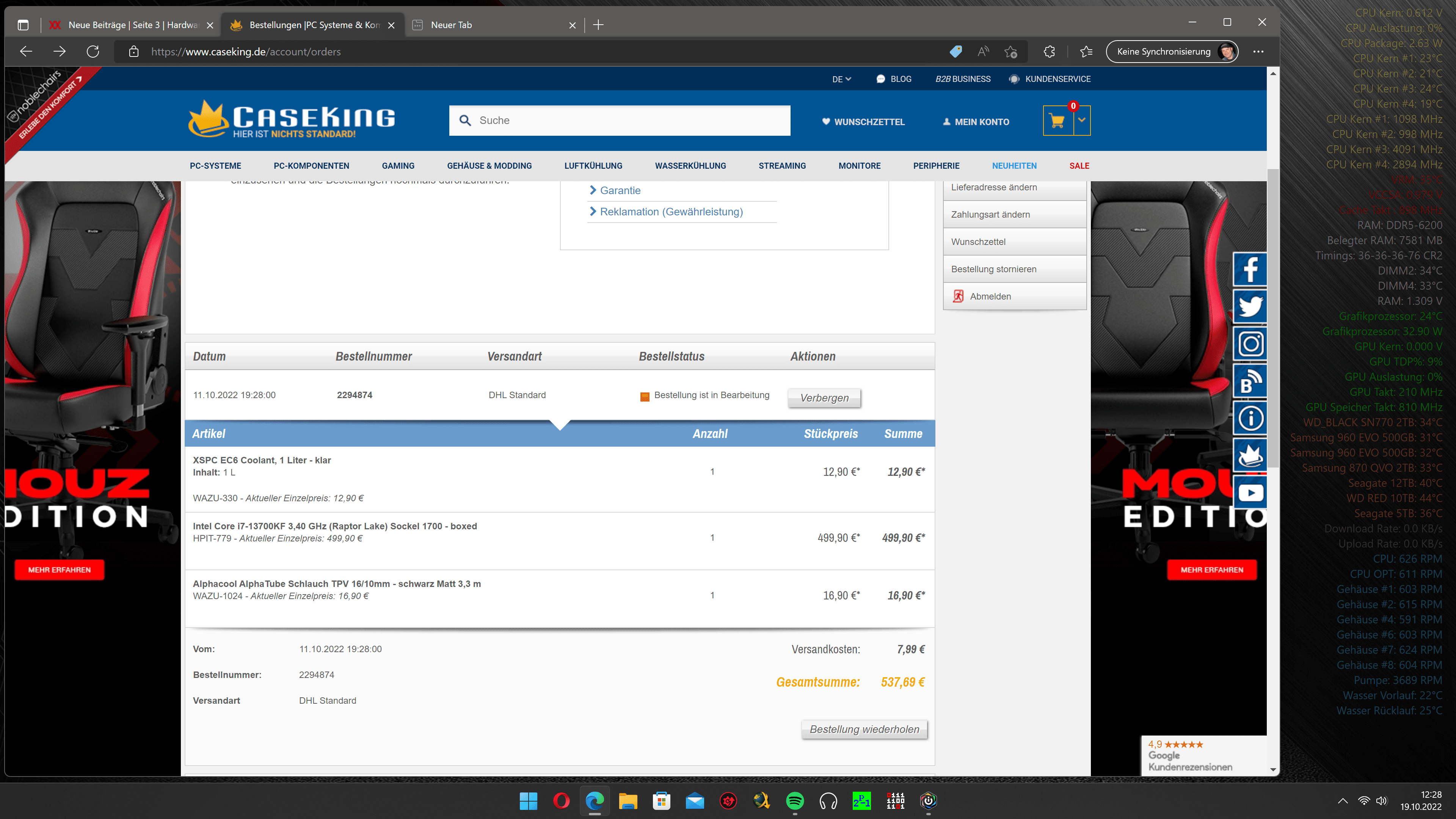This screenshot has height=819, width=1456.
Task: Click Keine Synchronisierung profile button
Action: (x=1172, y=52)
